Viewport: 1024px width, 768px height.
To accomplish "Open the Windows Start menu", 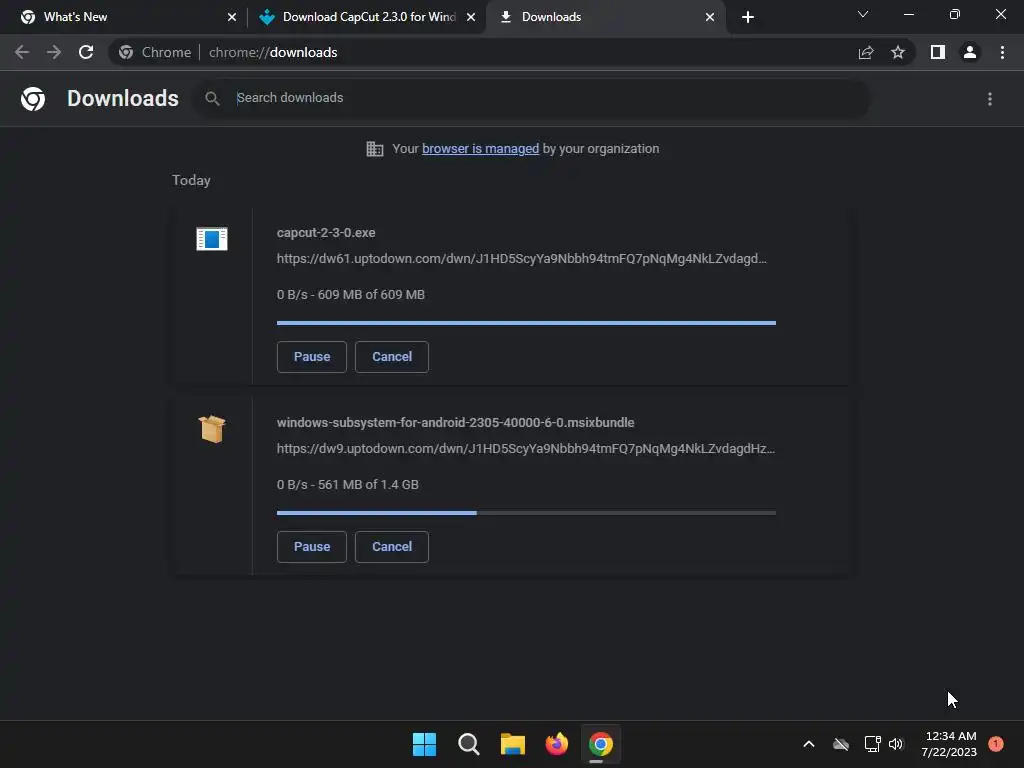I will click(424, 744).
